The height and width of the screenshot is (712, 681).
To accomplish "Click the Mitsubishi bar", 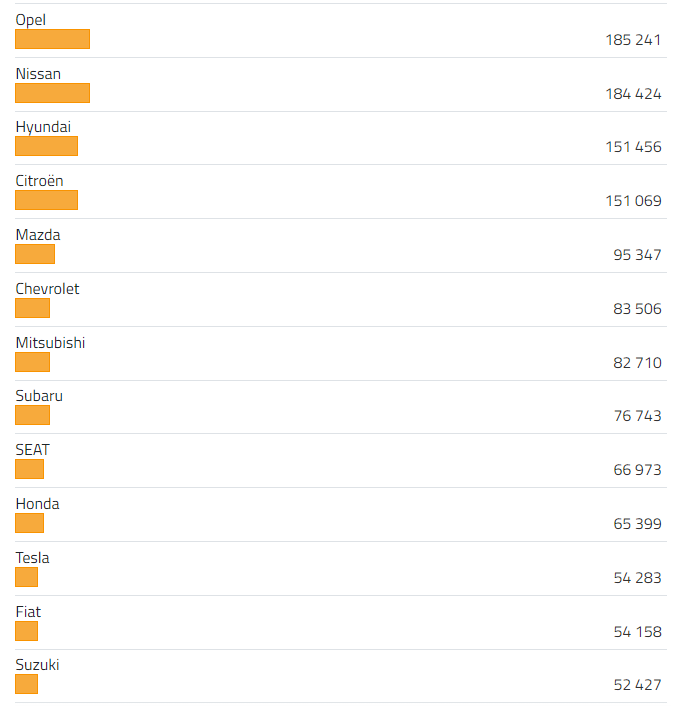I will [x=32, y=362].
